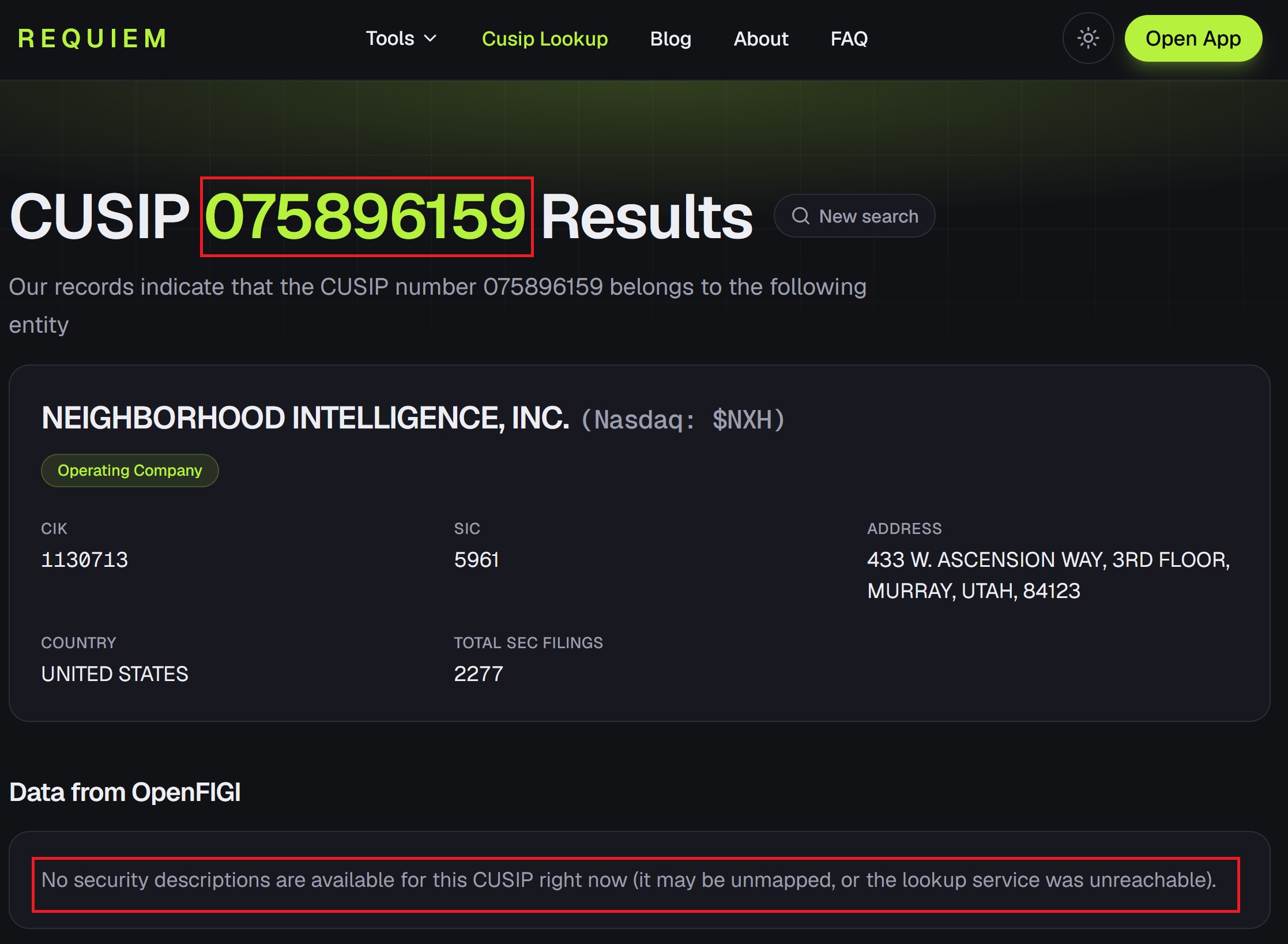Viewport: 1288px width, 944px height.
Task: Click the Operating Company badge
Action: coord(130,471)
